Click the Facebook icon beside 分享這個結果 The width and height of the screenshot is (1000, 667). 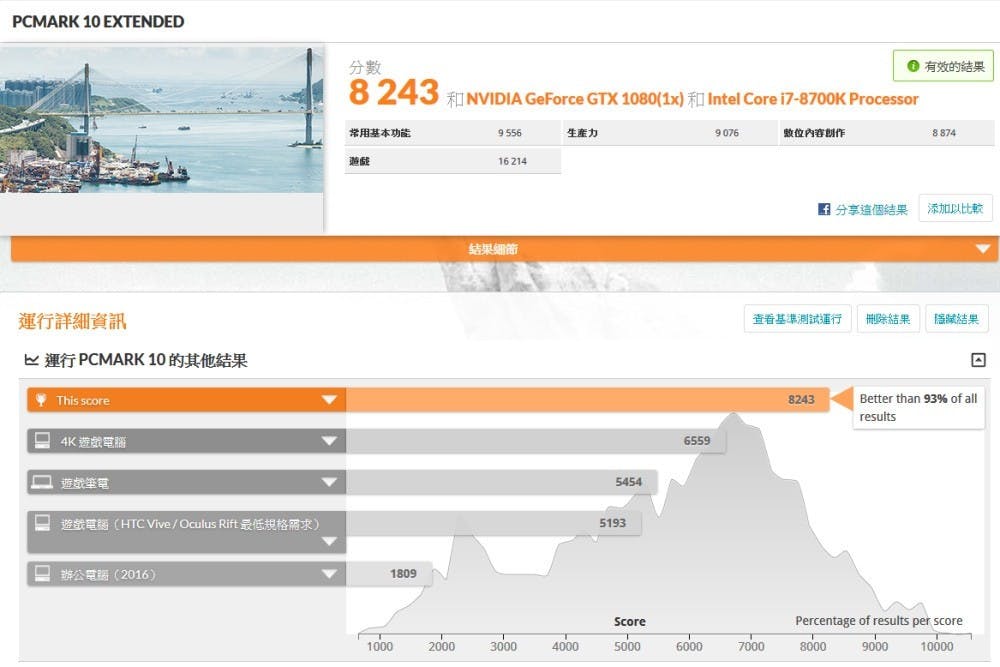(824, 209)
